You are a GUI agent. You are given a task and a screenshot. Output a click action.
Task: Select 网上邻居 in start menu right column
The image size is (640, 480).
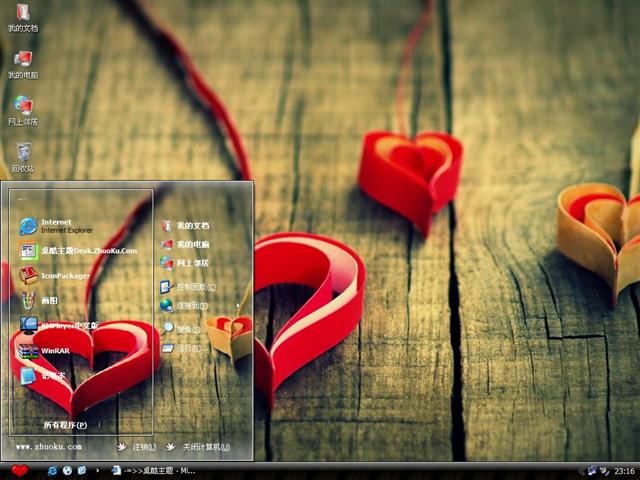185,263
